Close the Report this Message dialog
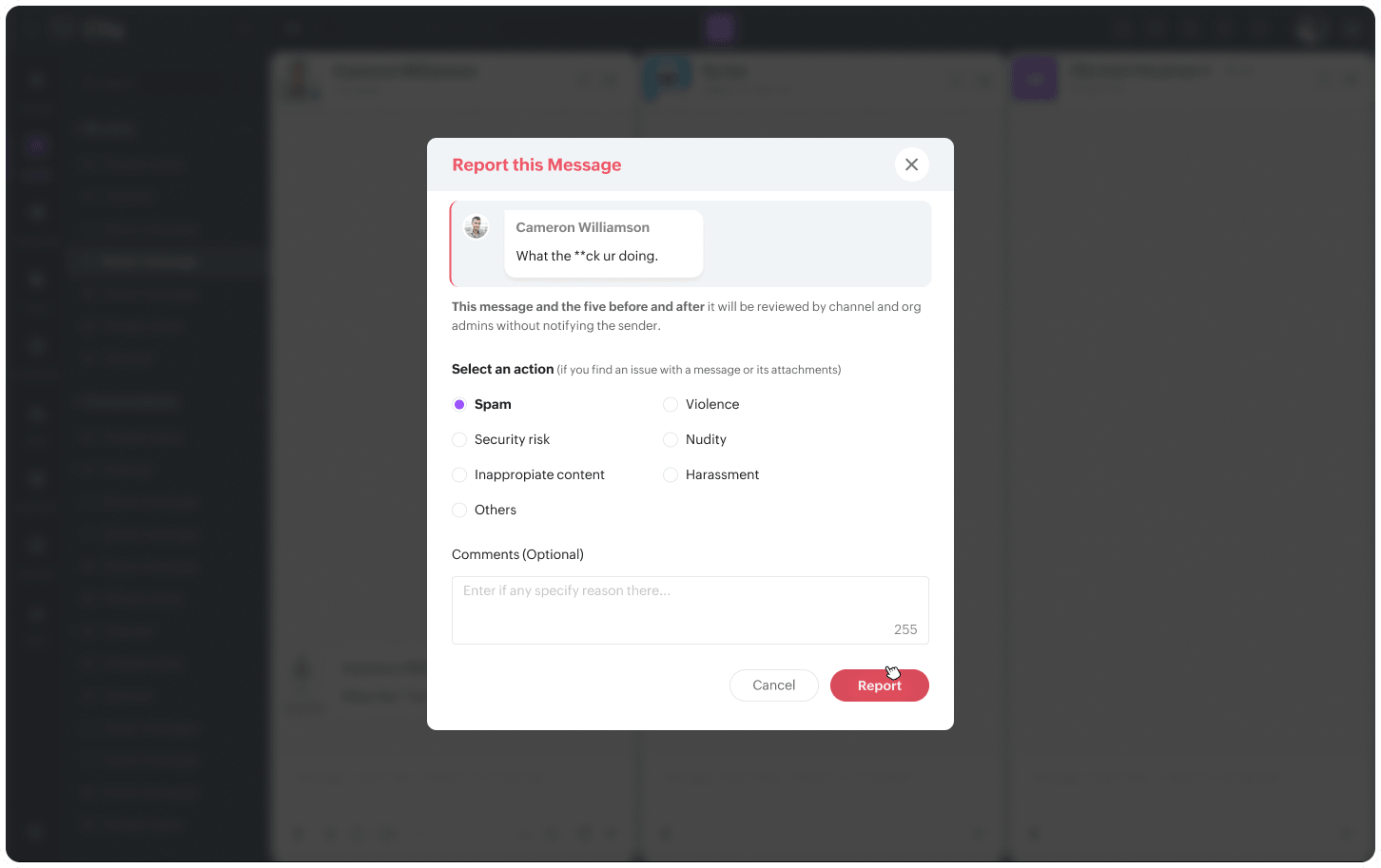 (911, 164)
